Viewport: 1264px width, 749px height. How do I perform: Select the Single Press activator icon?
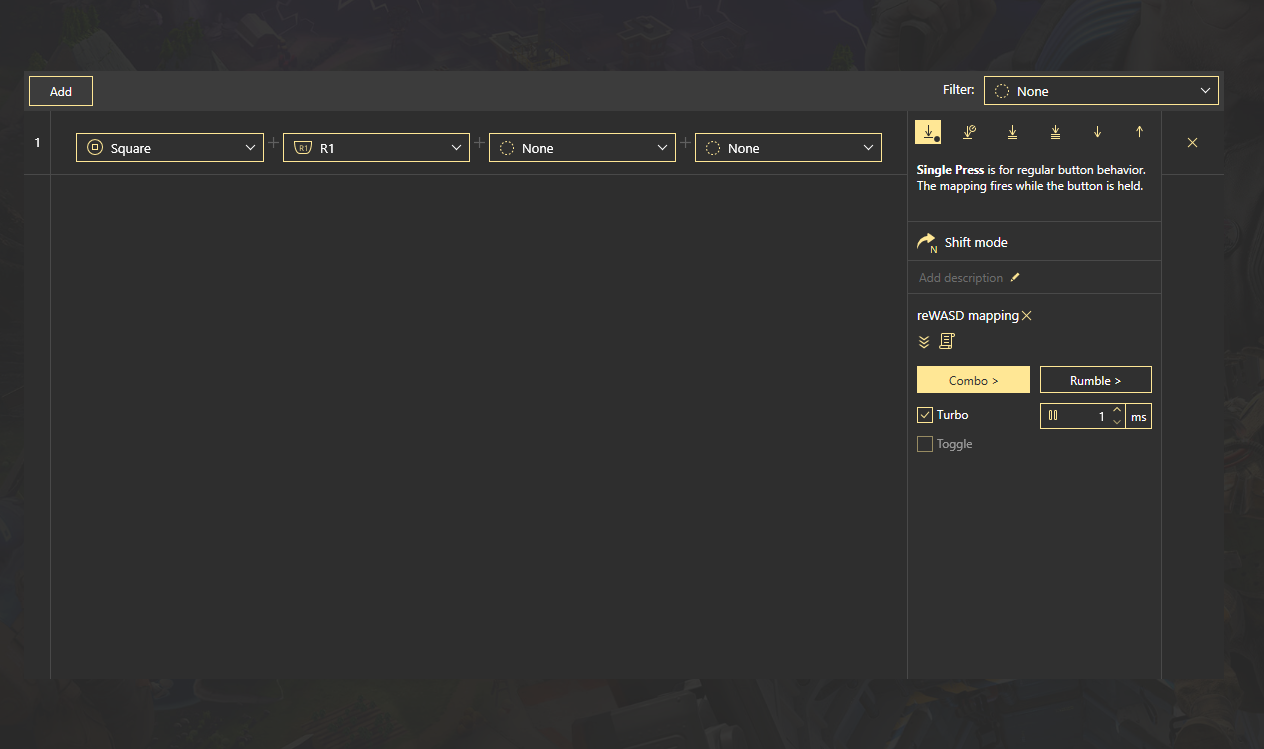coord(928,132)
